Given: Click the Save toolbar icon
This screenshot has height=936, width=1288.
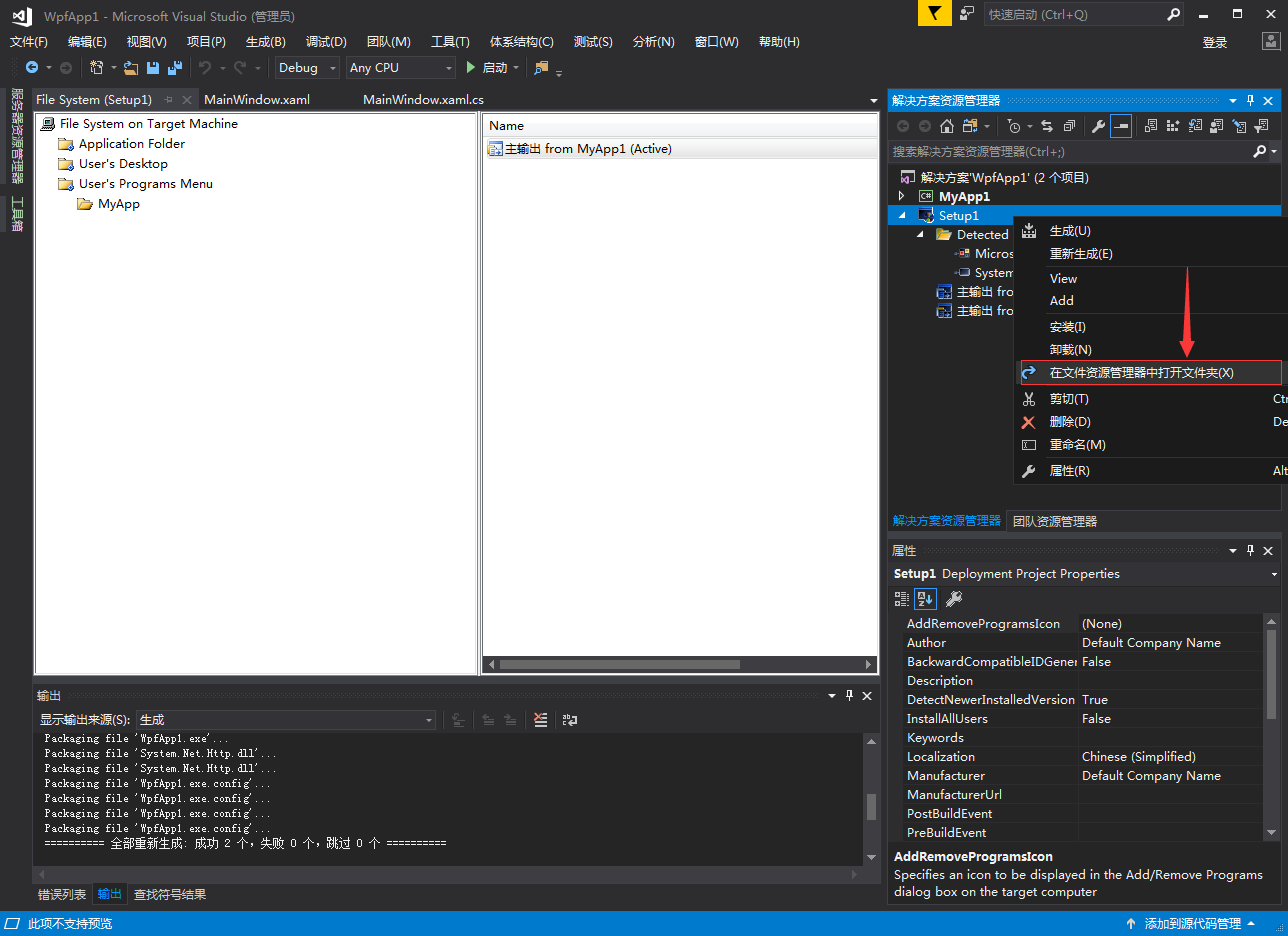Looking at the screenshot, I should click(x=153, y=68).
